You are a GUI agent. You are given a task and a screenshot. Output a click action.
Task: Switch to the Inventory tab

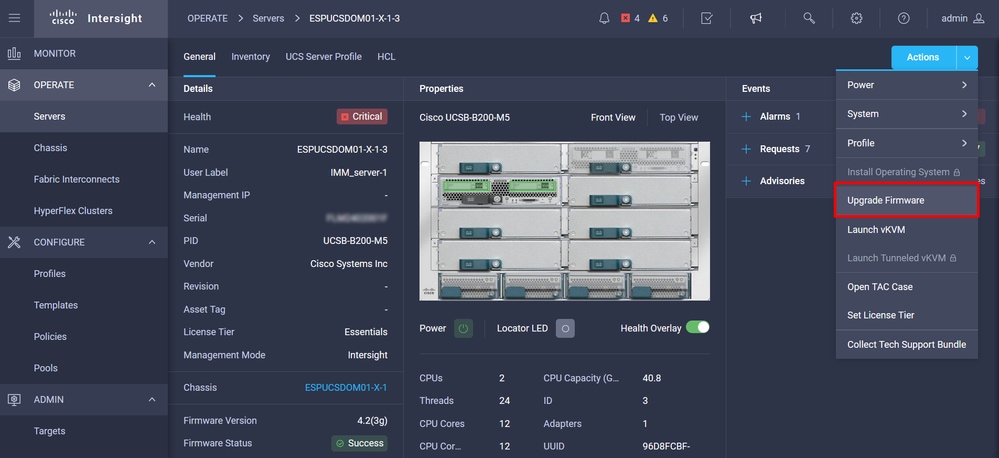tap(250, 57)
